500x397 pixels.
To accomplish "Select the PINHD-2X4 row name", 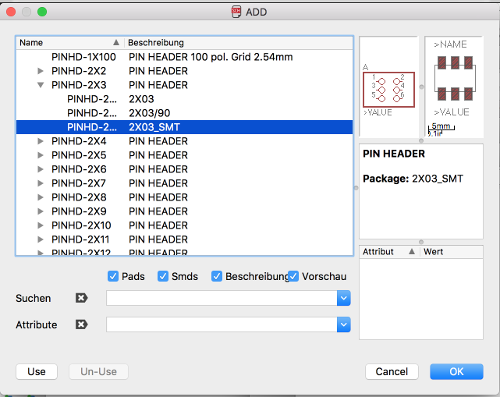I will click(x=79, y=141).
